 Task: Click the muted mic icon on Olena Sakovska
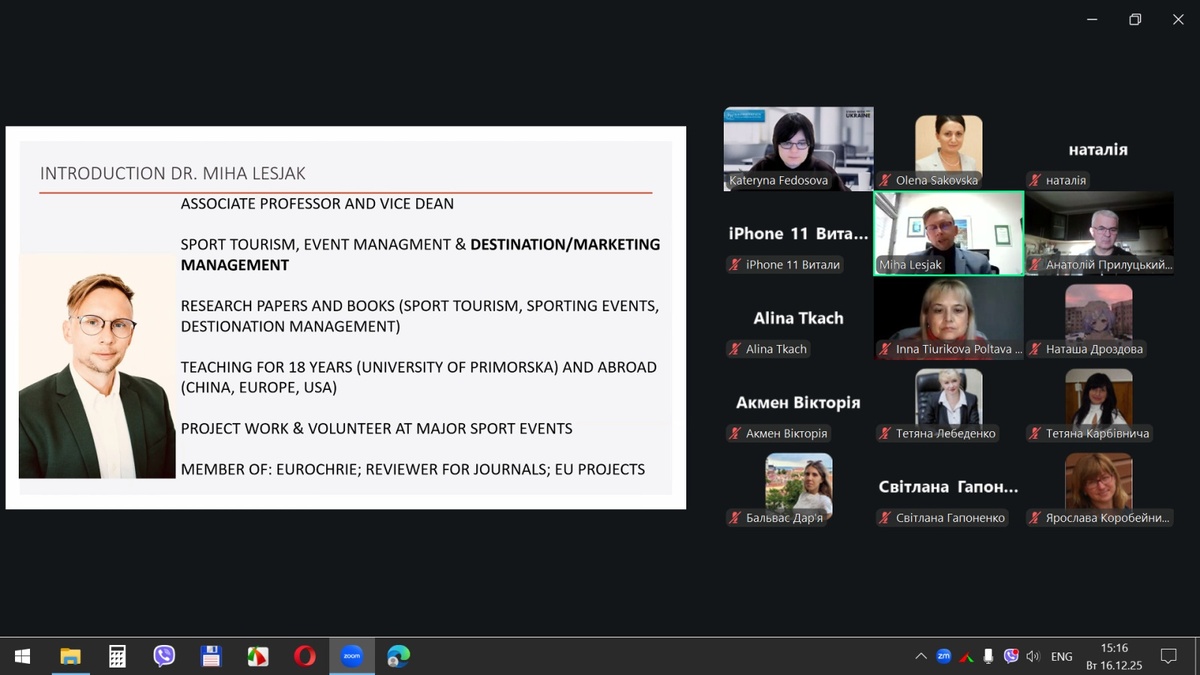pyautogui.click(x=885, y=181)
